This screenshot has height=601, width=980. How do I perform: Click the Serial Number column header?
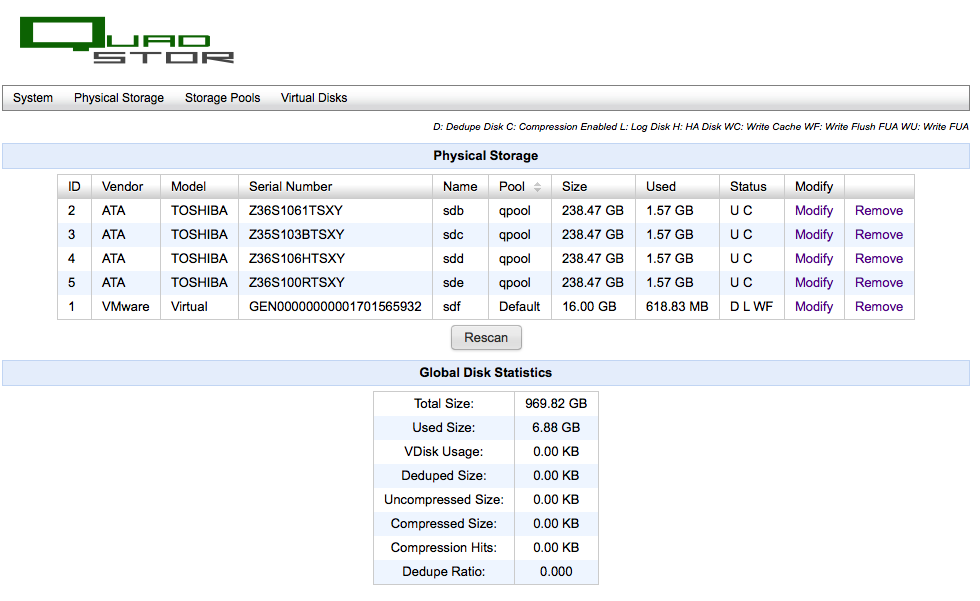[335, 187]
